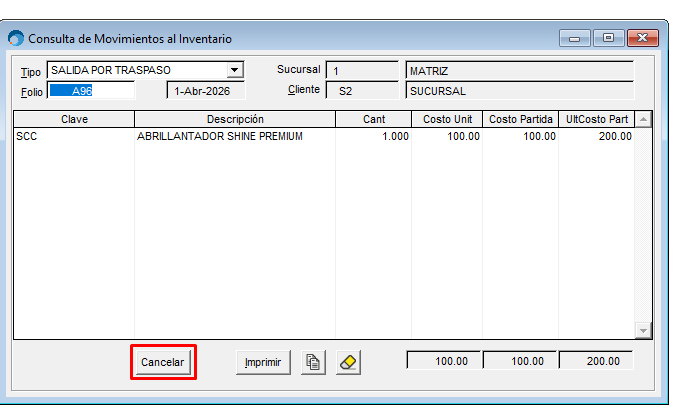Screen dimensions: 675x412
Task: Click the Cant column header
Action: [374, 119]
